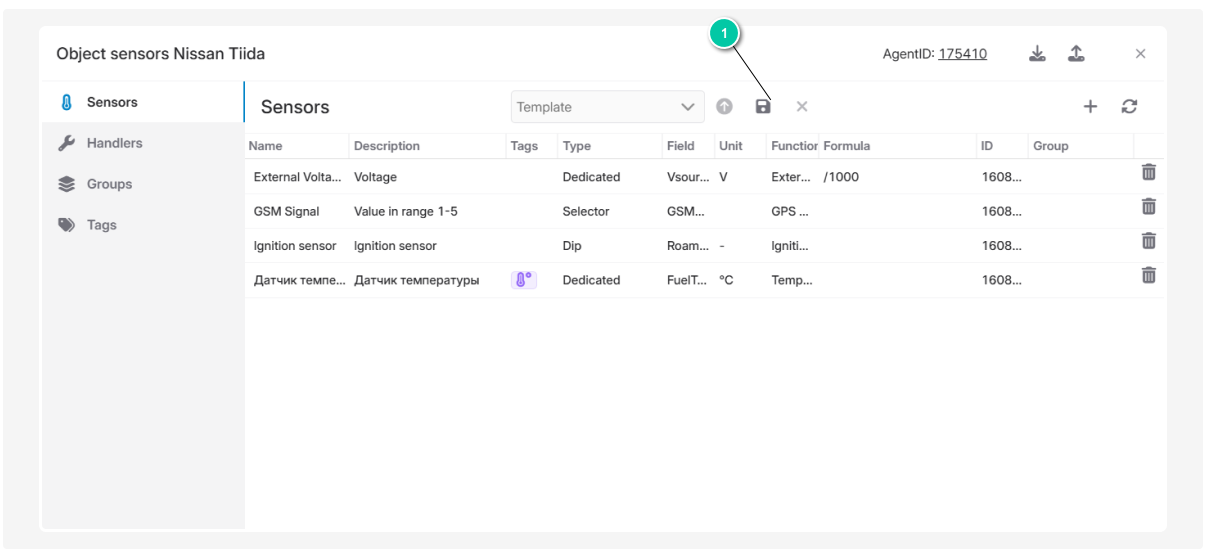The image size is (1206, 552).
Task: Go to the Tags tab
Action: 101,225
